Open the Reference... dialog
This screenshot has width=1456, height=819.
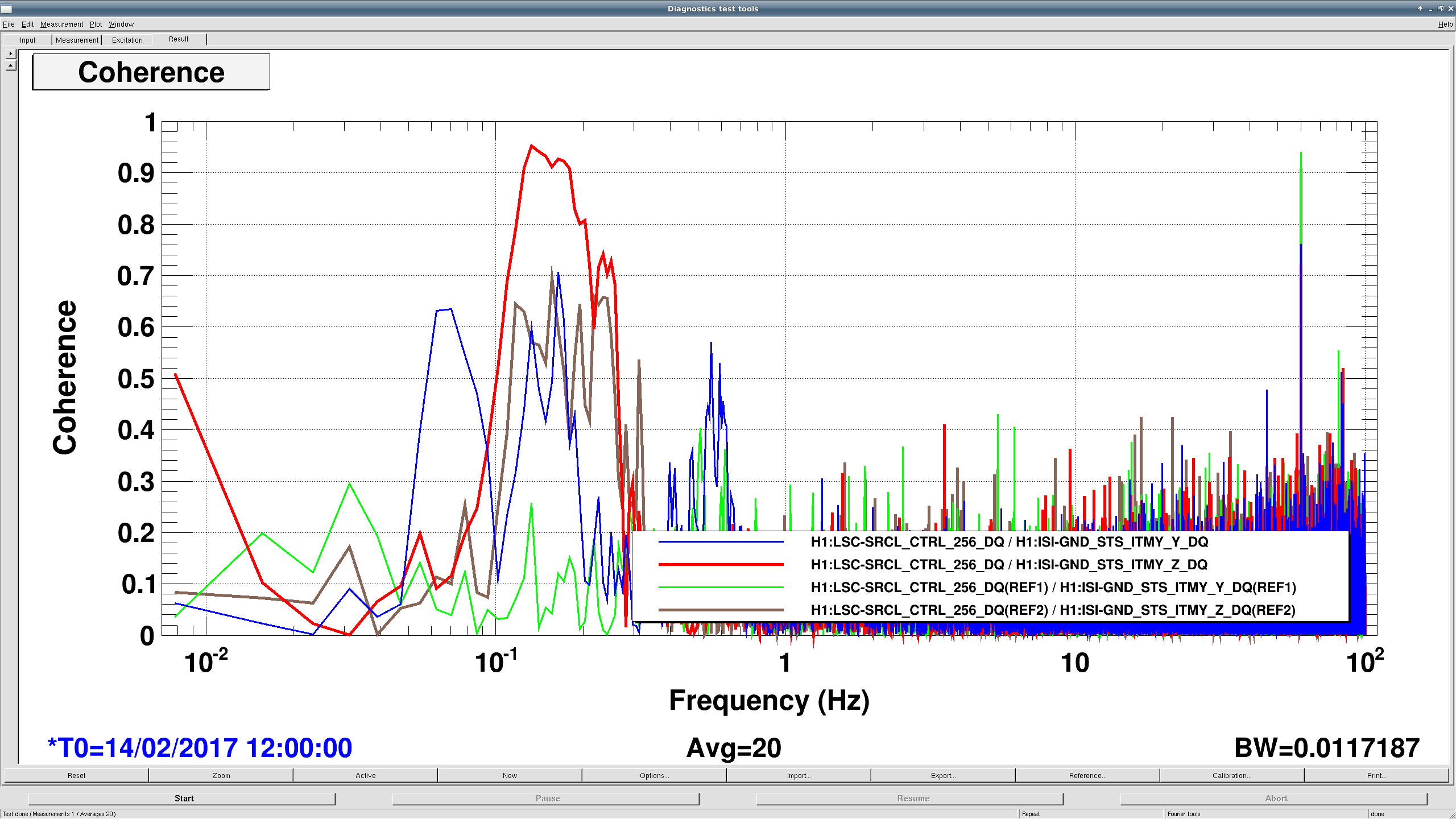[1087, 775]
